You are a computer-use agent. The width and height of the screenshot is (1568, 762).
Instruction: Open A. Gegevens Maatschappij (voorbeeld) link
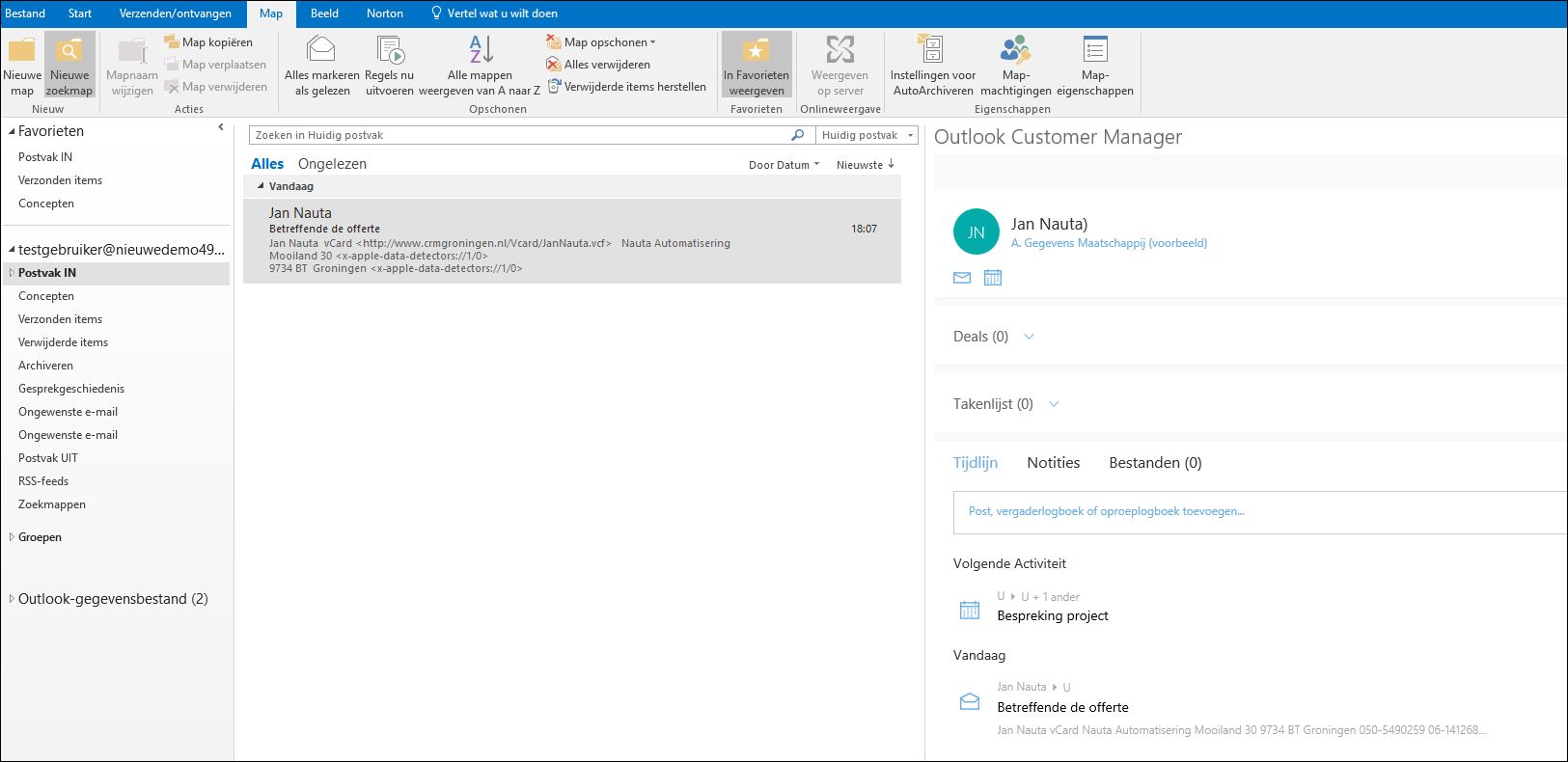click(1109, 243)
